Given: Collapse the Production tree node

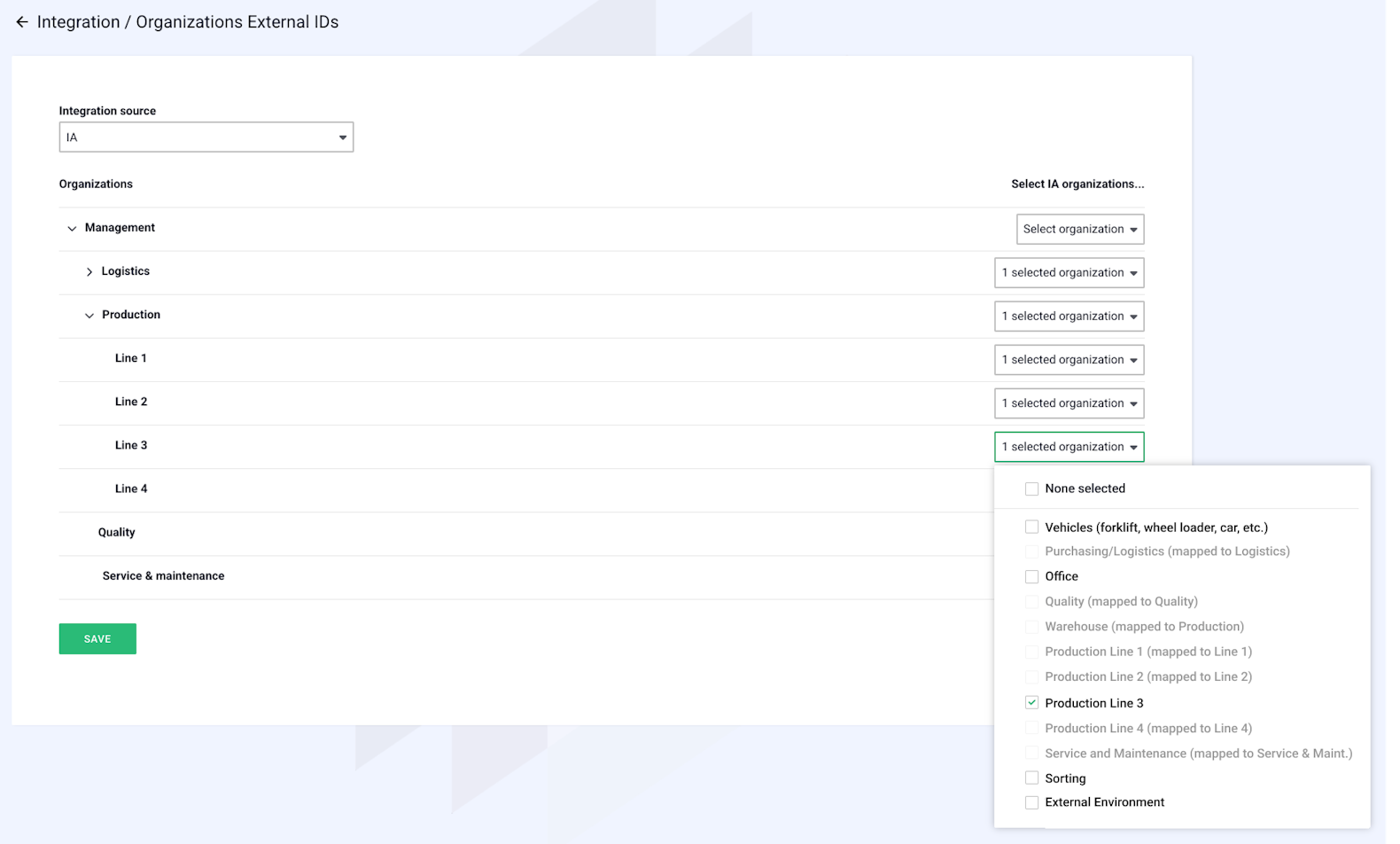Looking at the screenshot, I should click(89, 316).
